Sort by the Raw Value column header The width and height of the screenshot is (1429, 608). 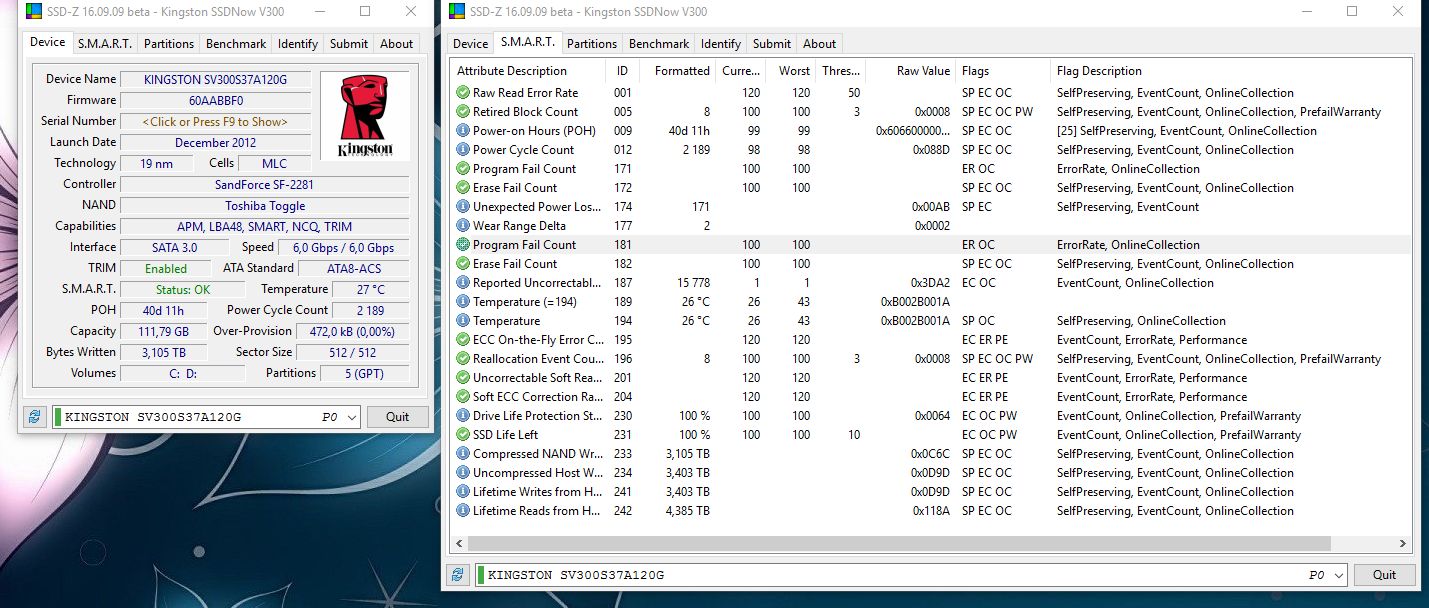point(911,71)
